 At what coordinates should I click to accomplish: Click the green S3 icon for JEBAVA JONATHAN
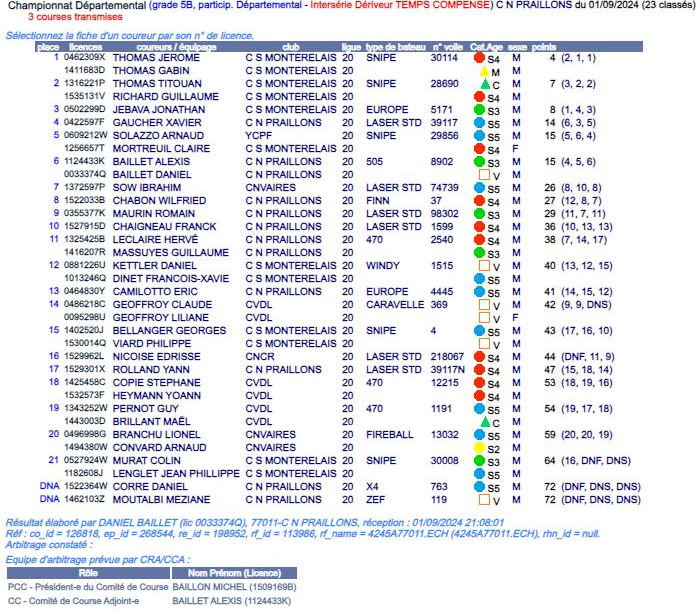coord(479,109)
